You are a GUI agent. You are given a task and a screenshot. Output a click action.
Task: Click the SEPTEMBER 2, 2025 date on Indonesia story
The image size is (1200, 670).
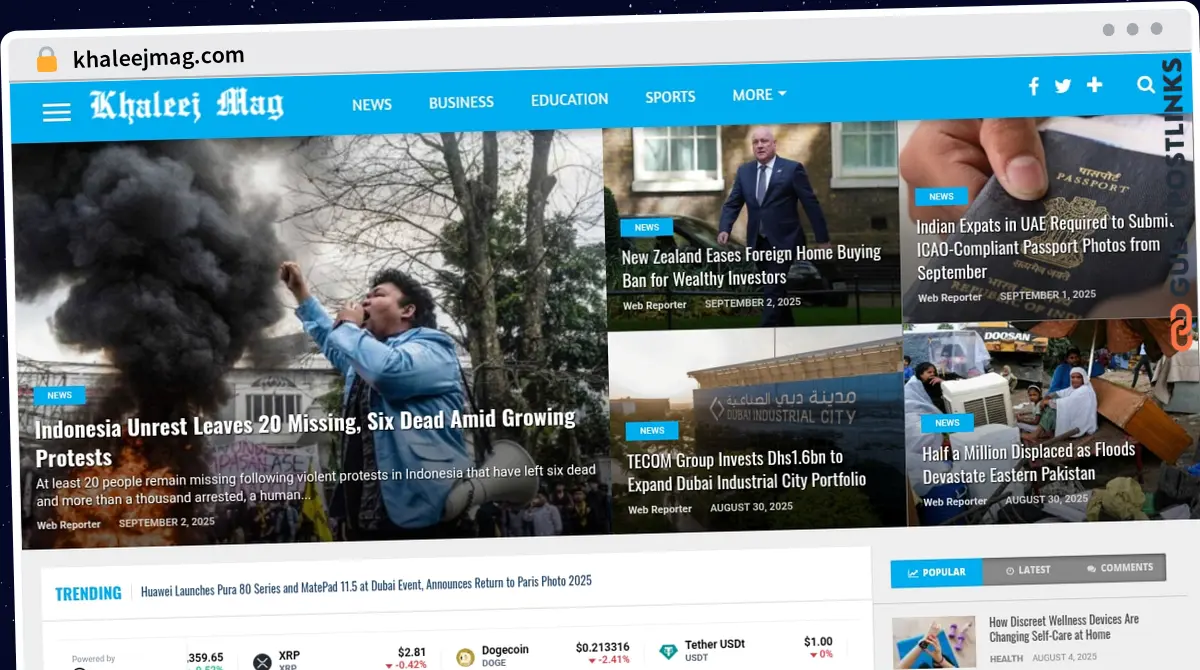click(167, 522)
